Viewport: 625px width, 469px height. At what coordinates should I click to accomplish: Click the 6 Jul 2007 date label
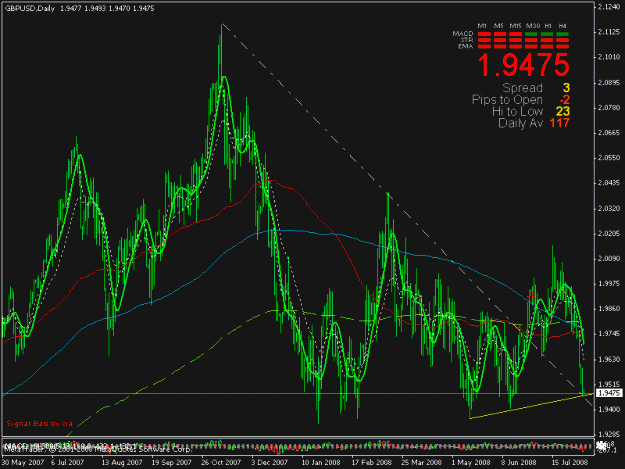[x=67, y=462]
